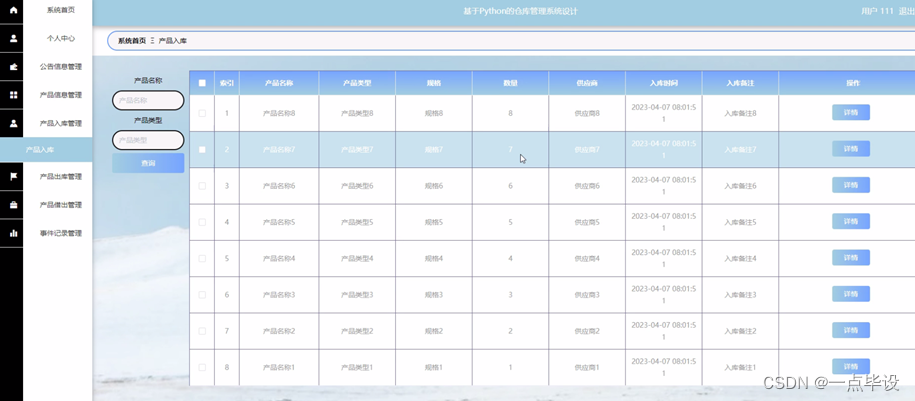This screenshot has height=401, width=915.
Task: Click the person icon beside 个人中心
Action: coord(14,39)
